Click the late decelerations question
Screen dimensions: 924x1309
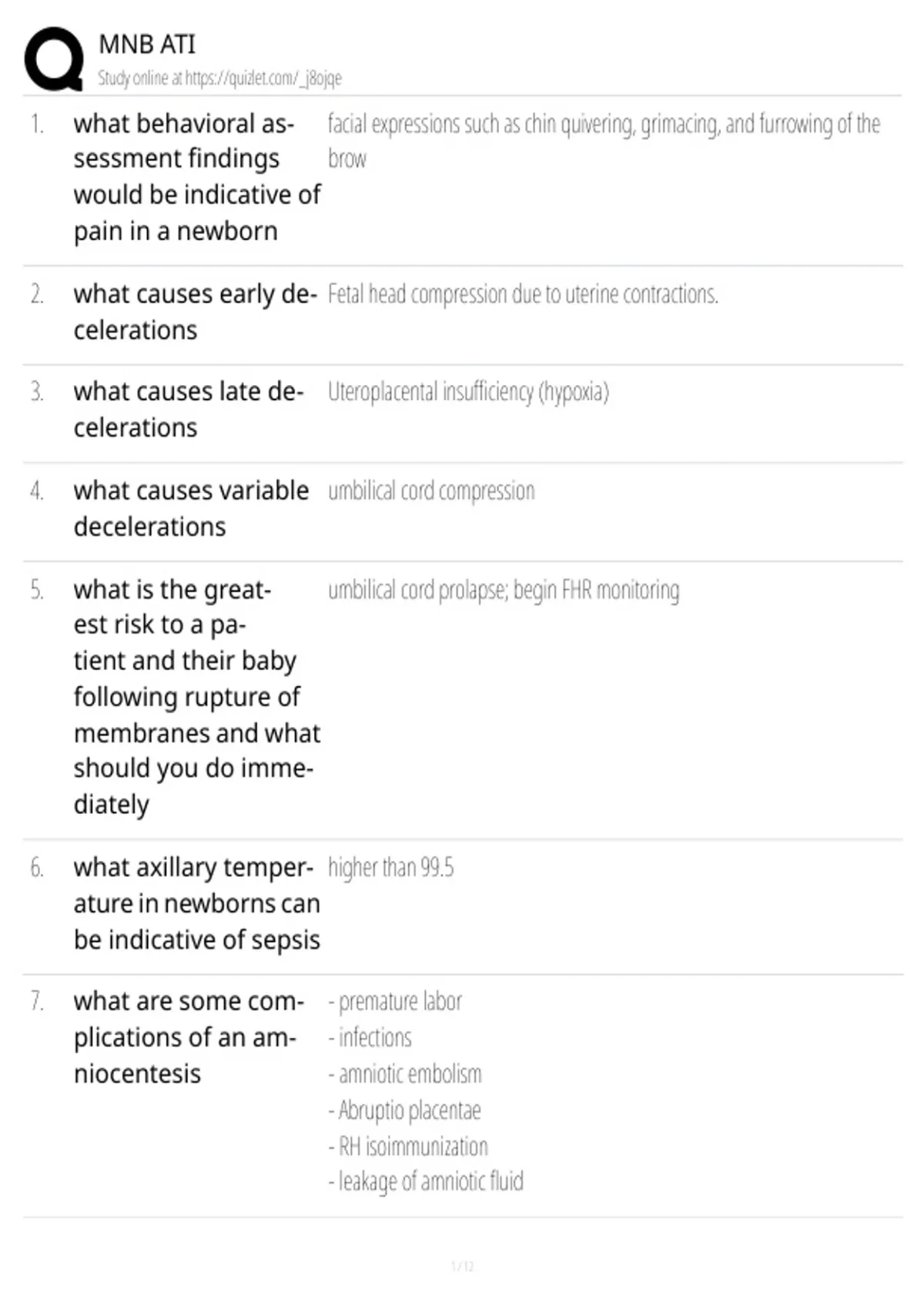[189, 410]
